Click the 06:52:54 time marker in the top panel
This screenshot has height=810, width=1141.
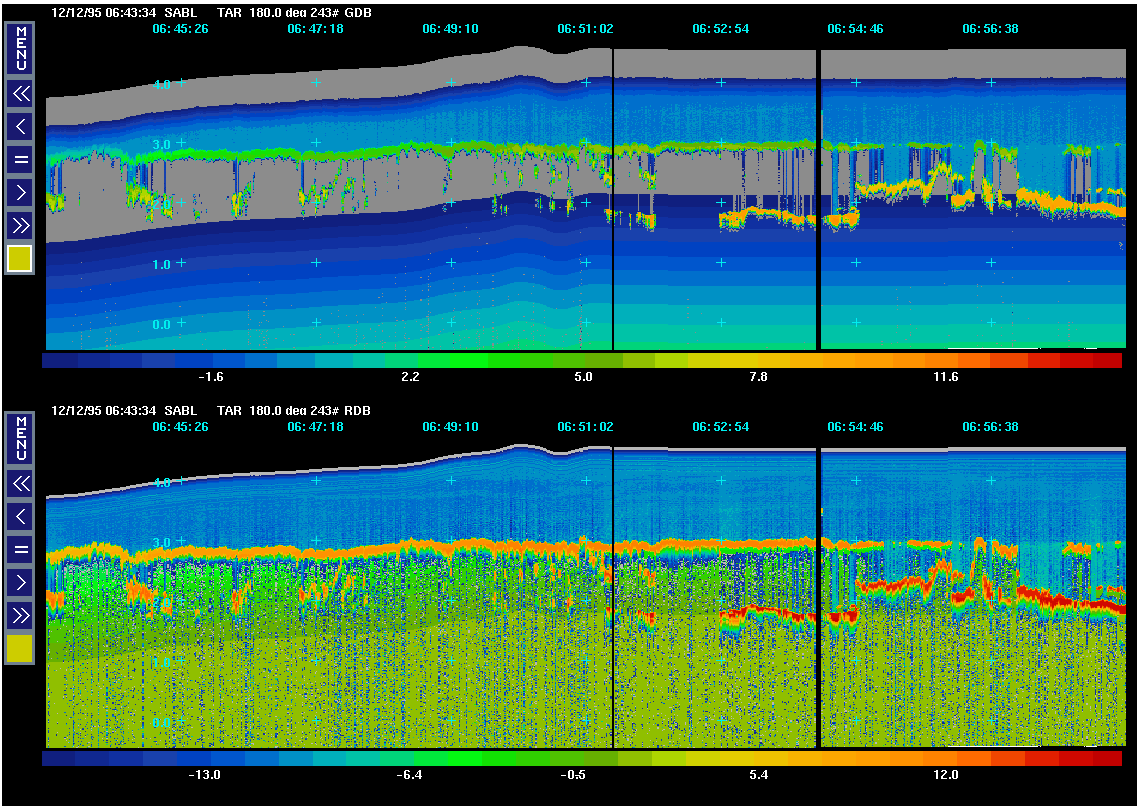(x=720, y=29)
